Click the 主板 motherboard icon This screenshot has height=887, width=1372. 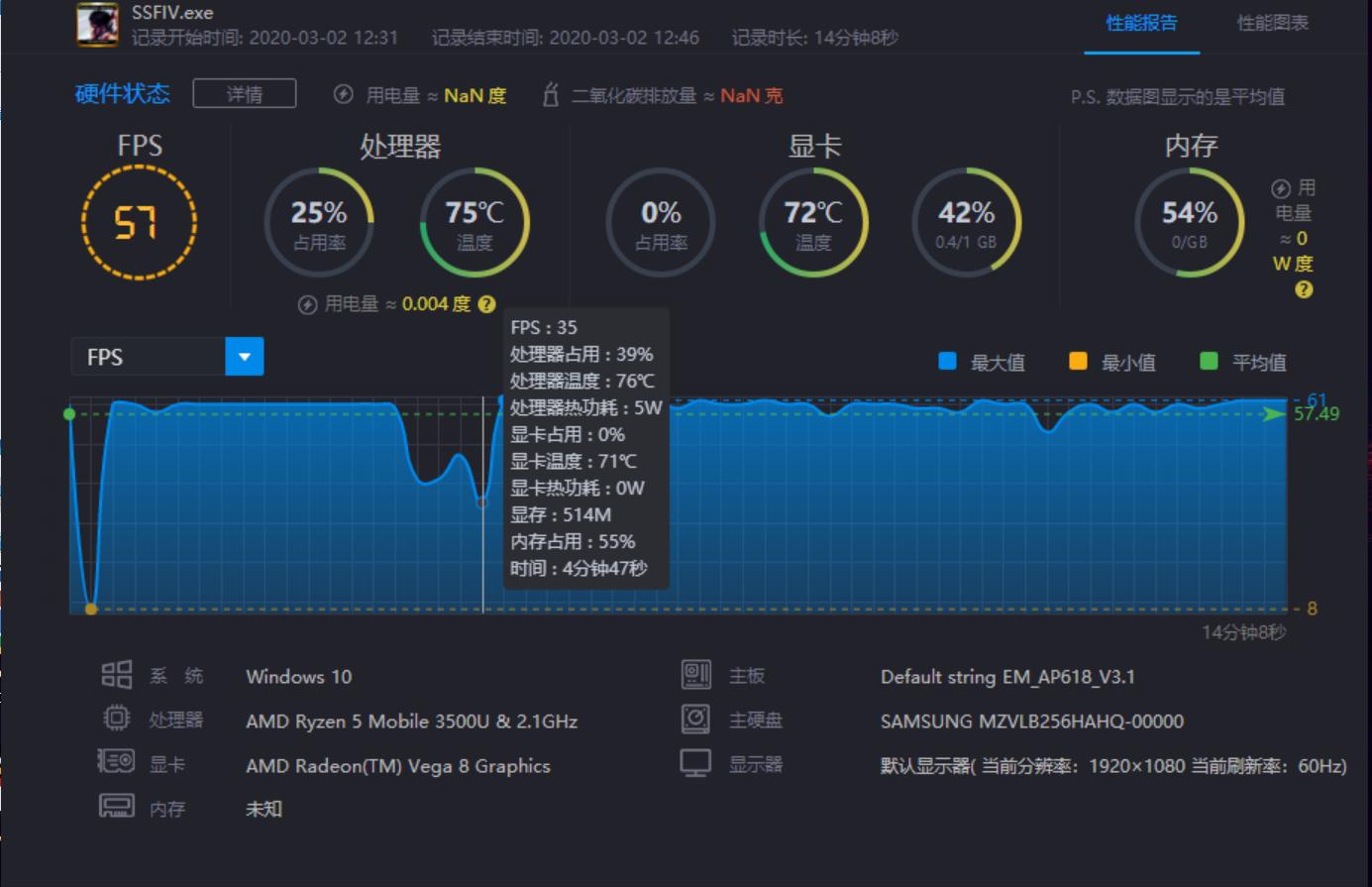coord(696,675)
